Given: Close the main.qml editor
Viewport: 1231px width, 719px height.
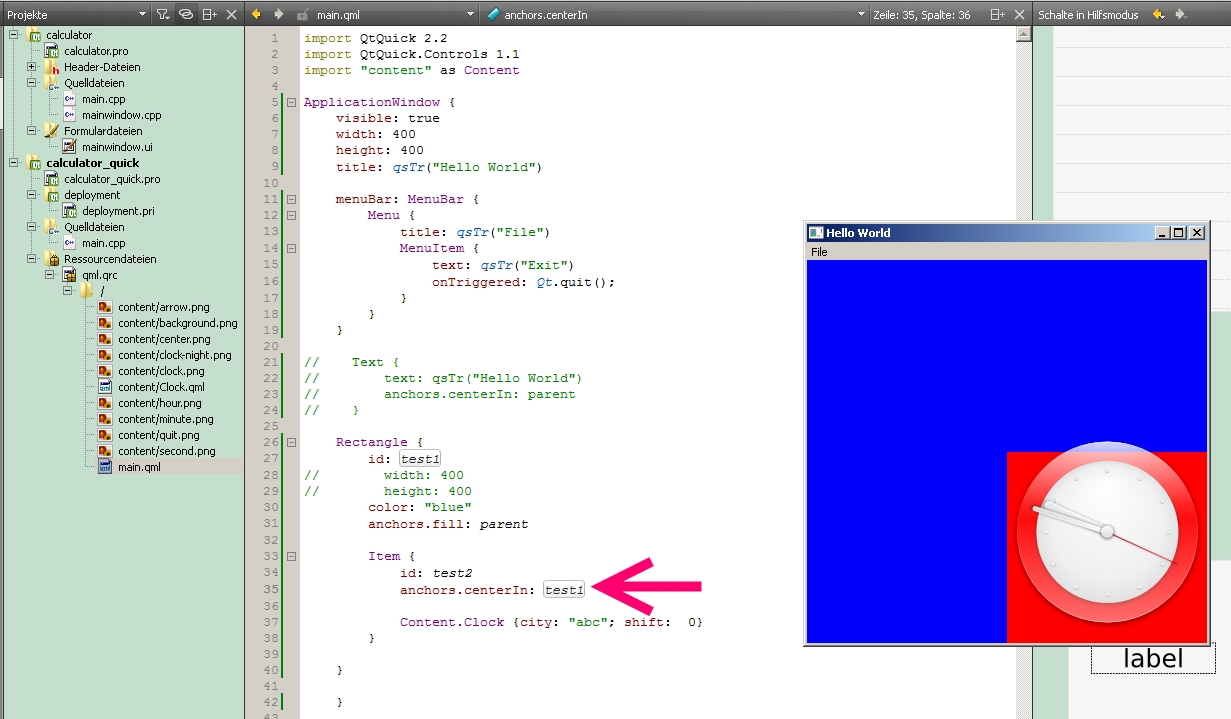Looking at the screenshot, I should click(1019, 14).
